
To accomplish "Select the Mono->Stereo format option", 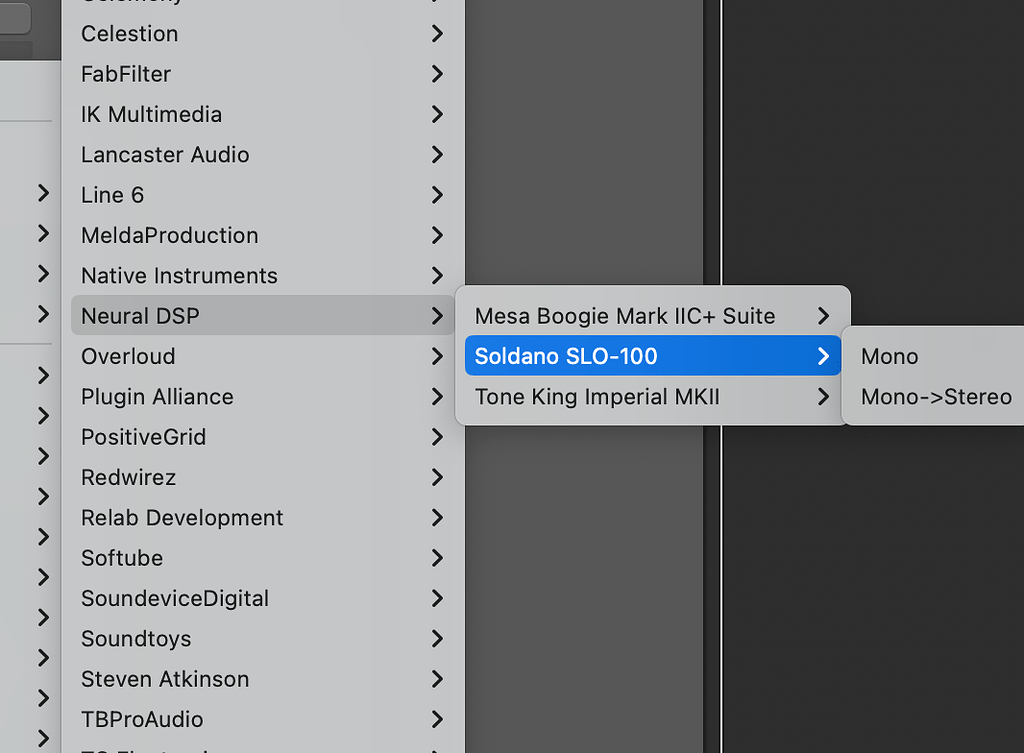I will tap(936, 397).
